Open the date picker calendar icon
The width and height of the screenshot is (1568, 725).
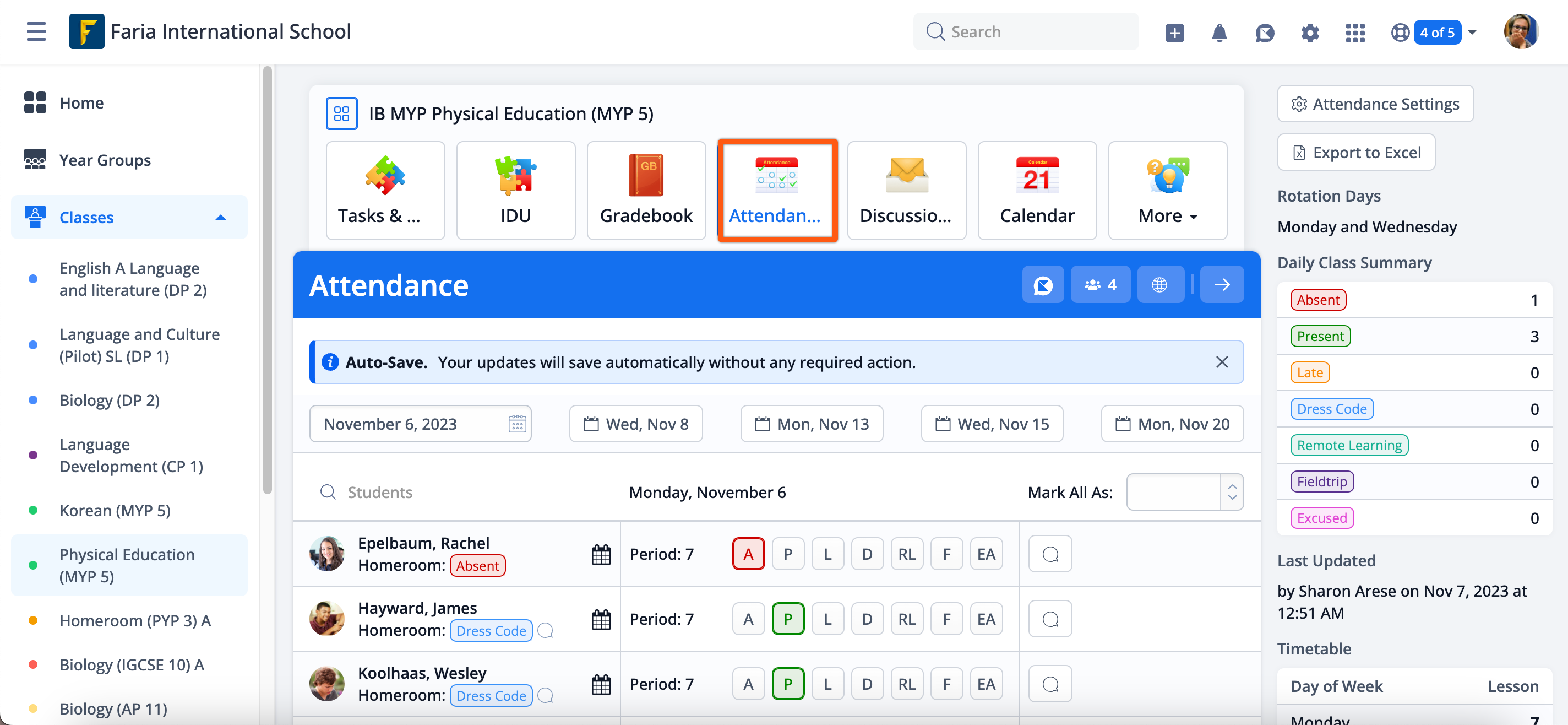[517, 424]
